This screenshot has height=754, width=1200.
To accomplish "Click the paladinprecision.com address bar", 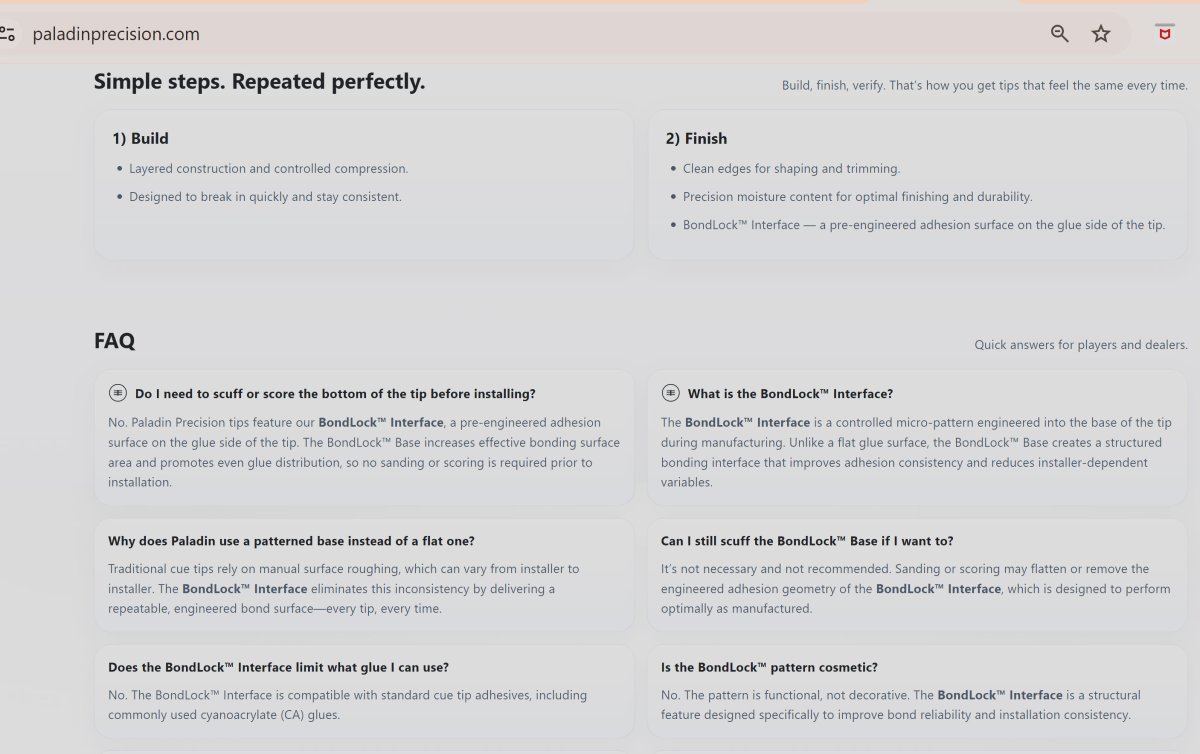I will click(116, 34).
